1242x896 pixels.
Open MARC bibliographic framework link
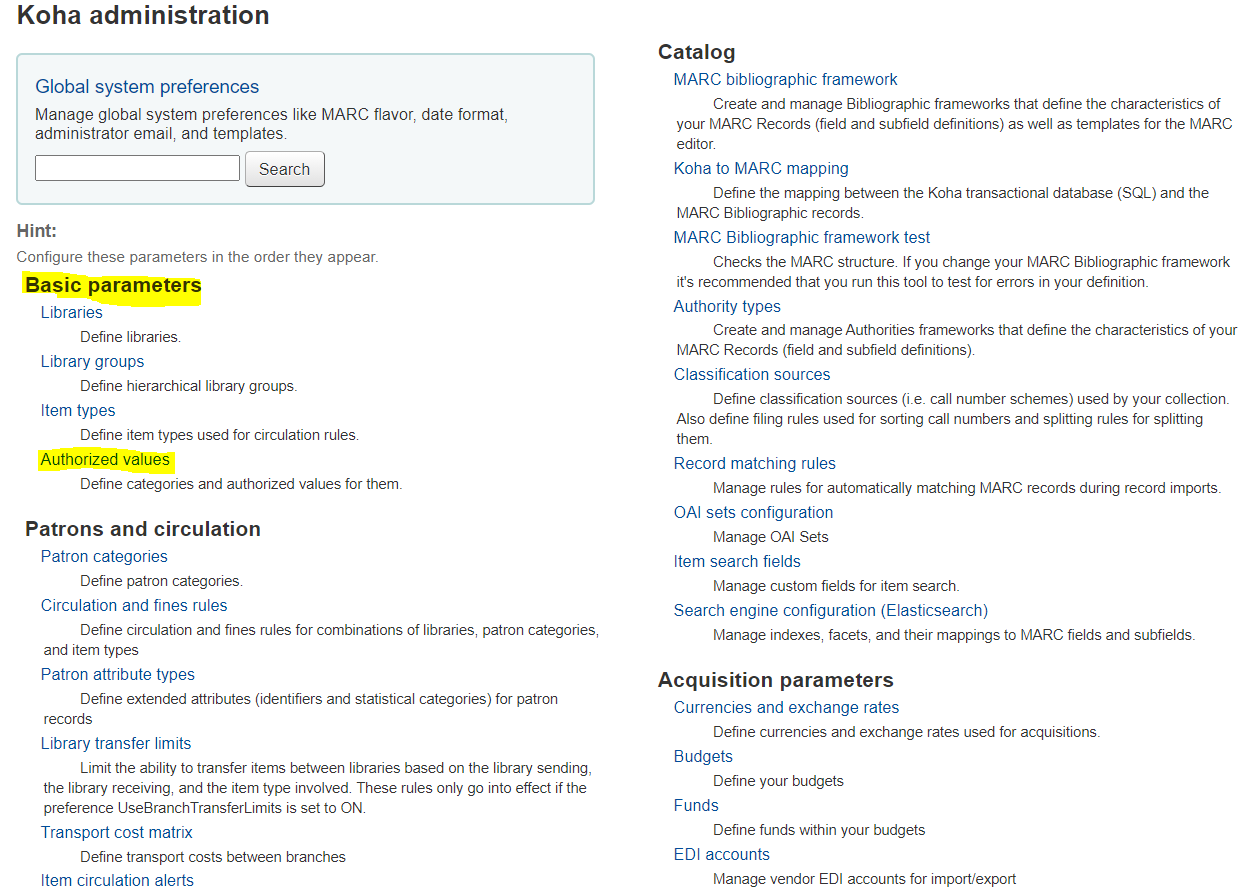pos(786,79)
